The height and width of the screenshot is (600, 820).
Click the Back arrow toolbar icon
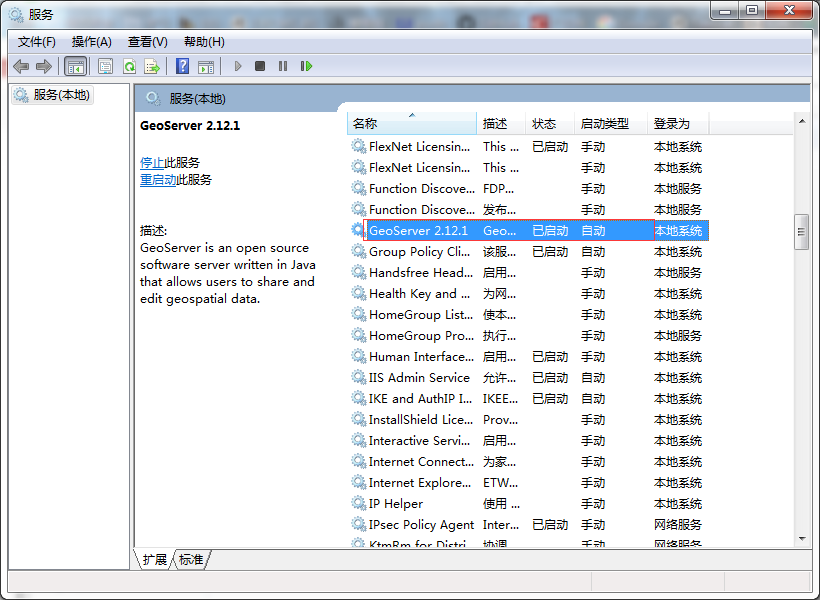21,66
